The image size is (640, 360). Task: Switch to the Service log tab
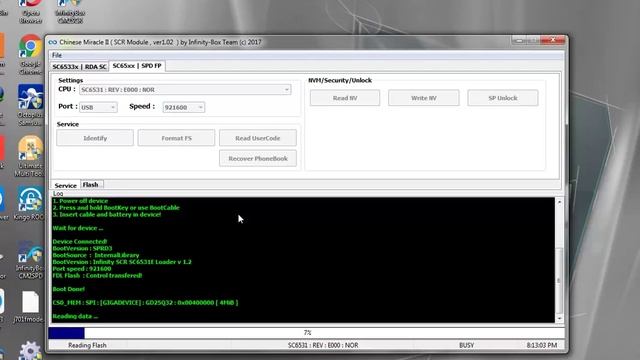point(65,185)
